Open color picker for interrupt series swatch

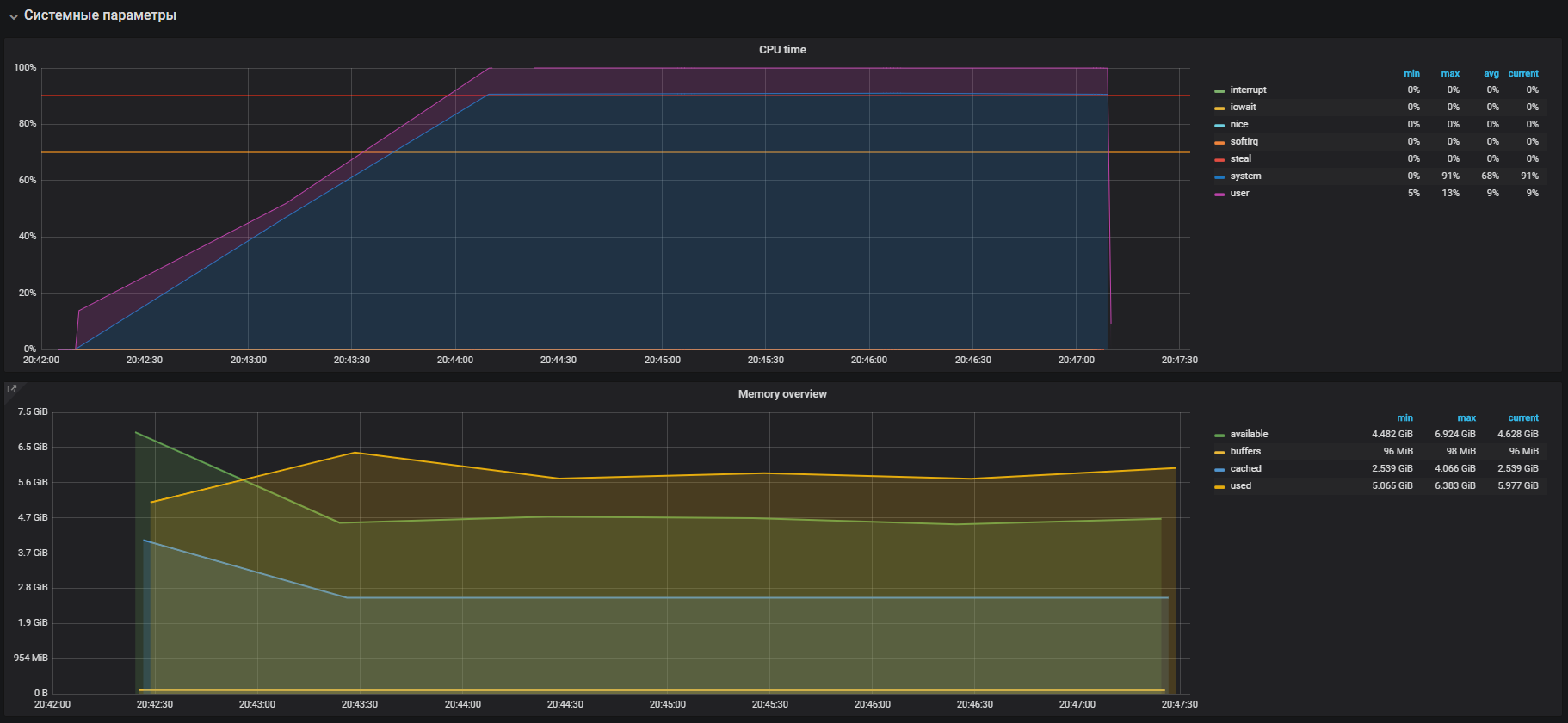1219,90
